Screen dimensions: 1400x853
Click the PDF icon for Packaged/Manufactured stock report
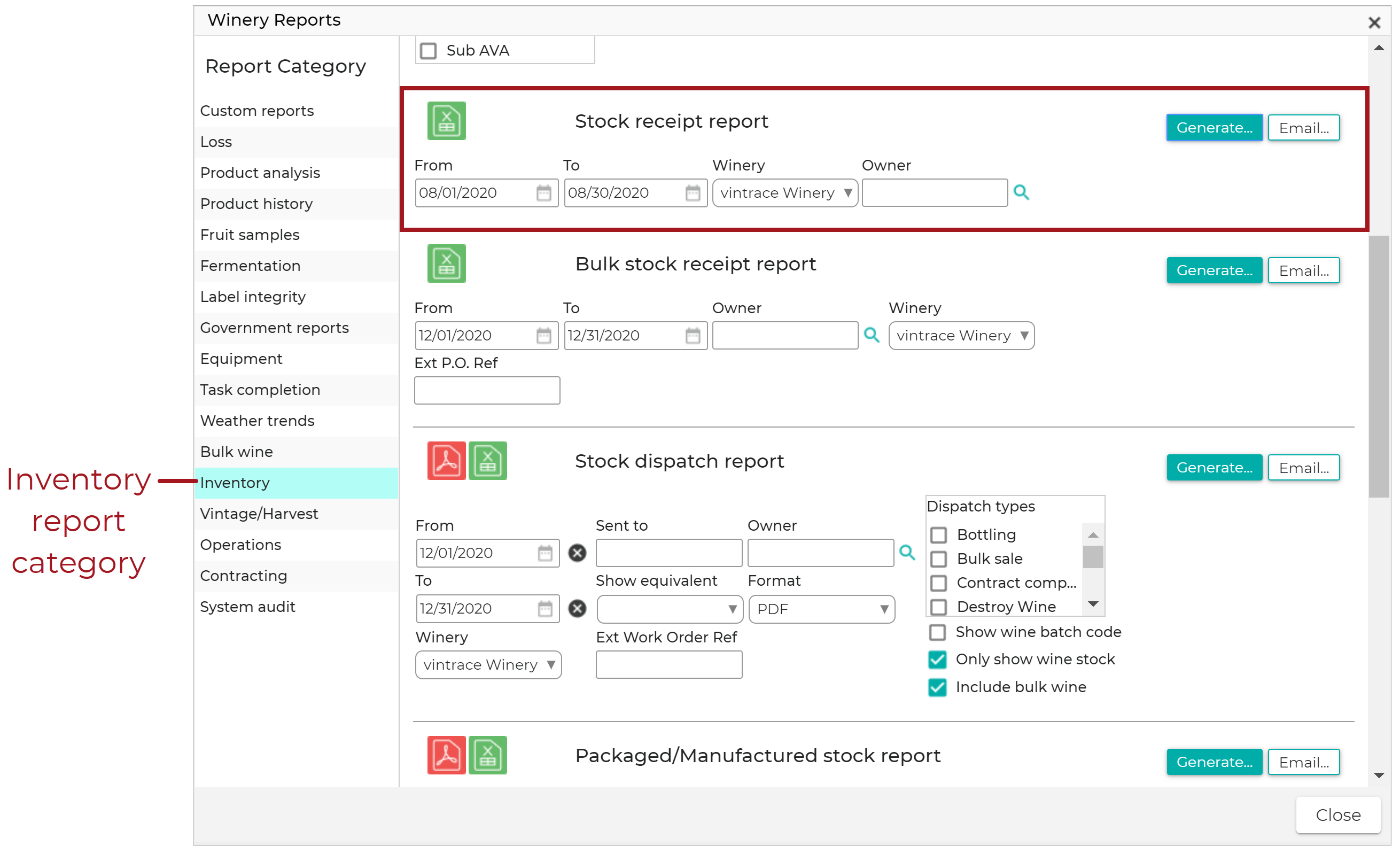(447, 756)
